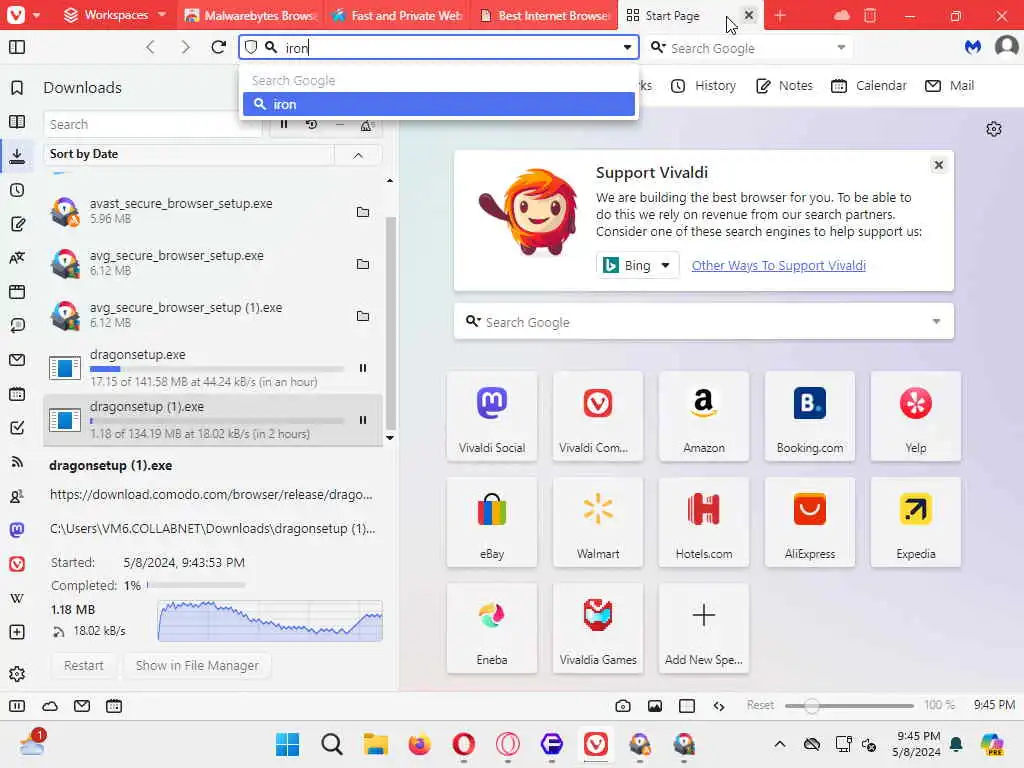Open the Mail start page tab

tap(950, 86)
